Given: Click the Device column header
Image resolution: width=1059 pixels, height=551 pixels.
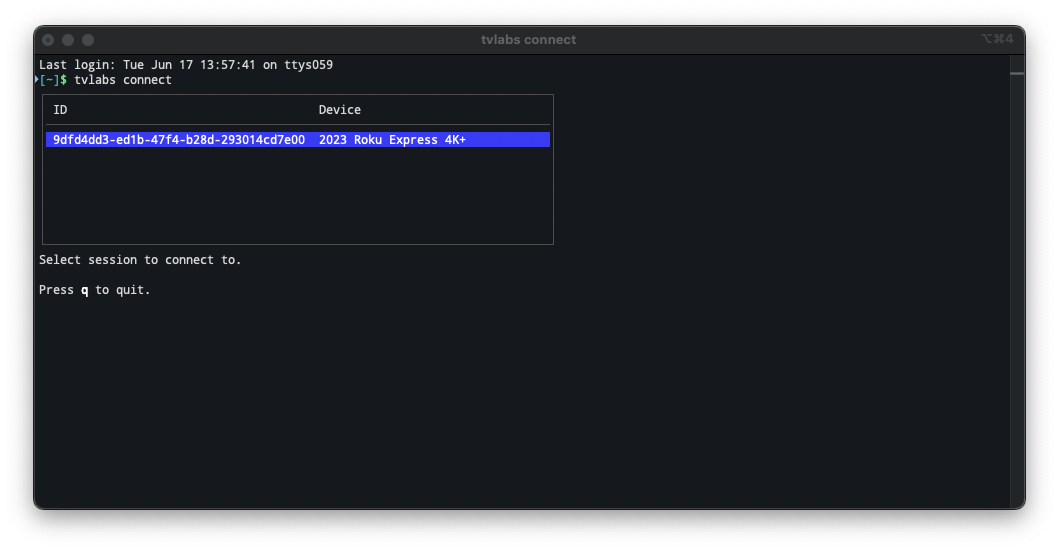Looking at the screenshot, I should [x=340, y=110].
